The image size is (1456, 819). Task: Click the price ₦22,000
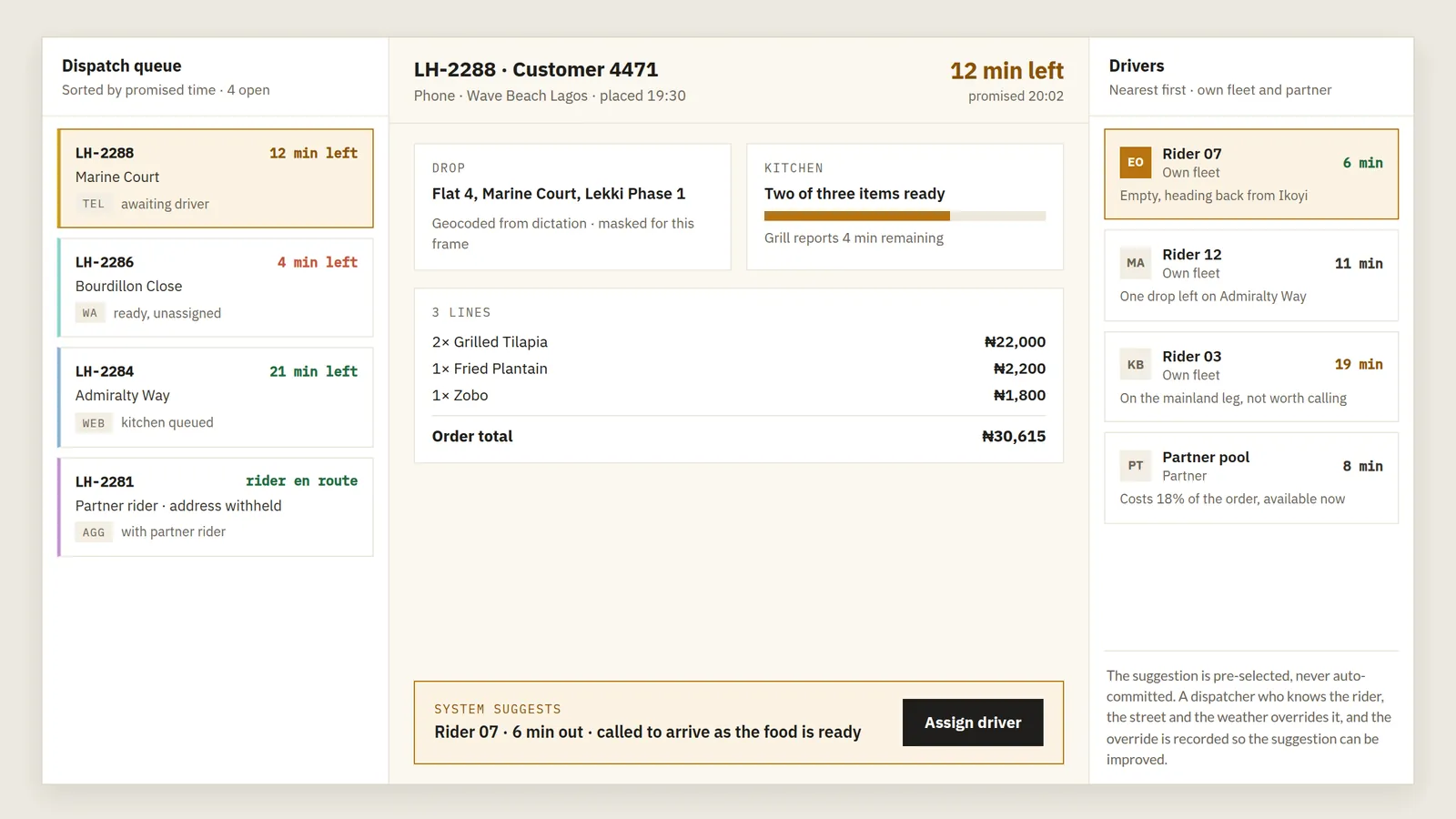(x=1015, y=342)
